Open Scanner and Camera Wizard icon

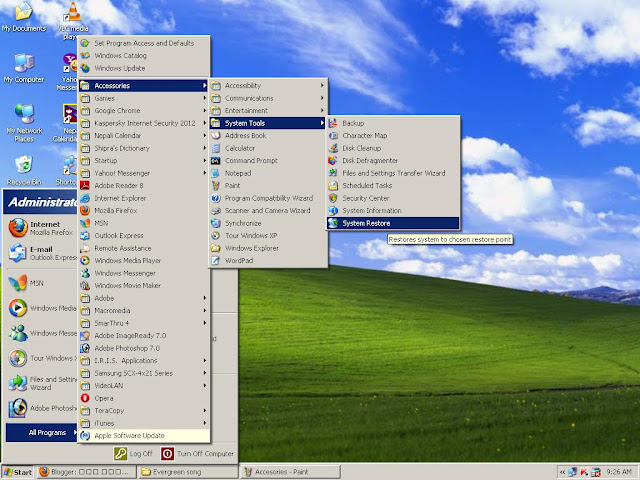[x=216, y=211]
